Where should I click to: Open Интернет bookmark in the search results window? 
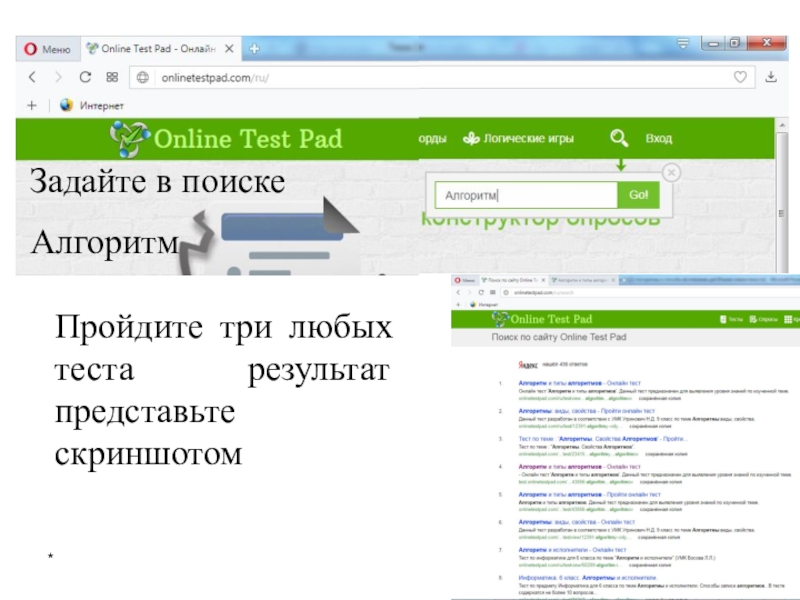tap(484, 305)
